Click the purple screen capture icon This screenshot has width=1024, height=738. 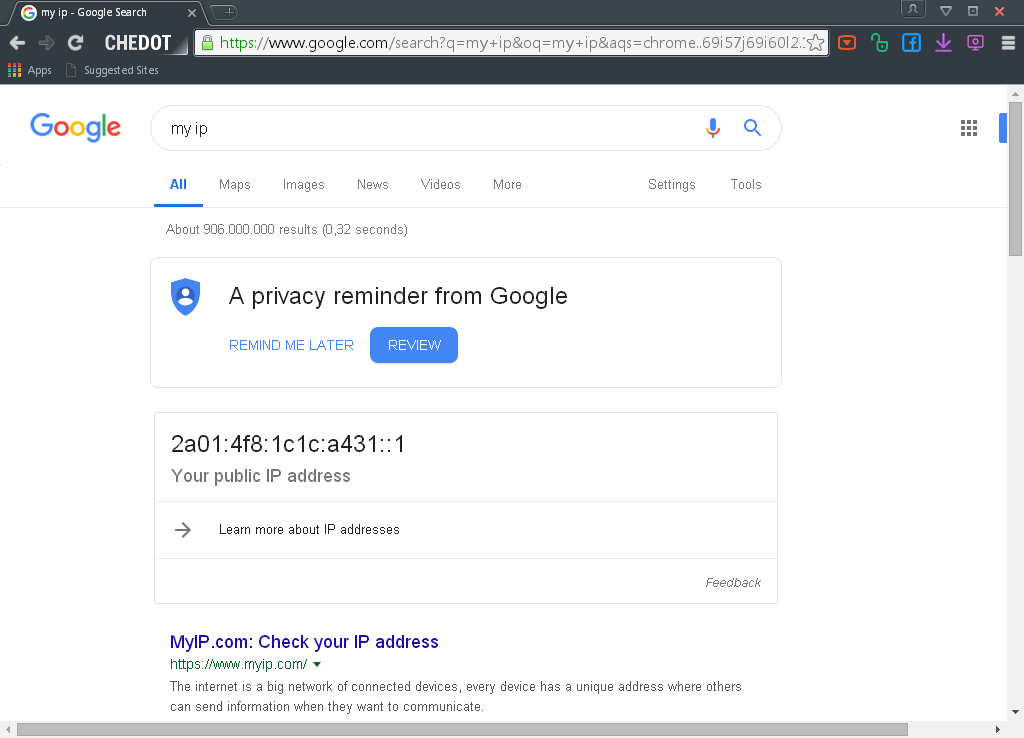point(975,43)
